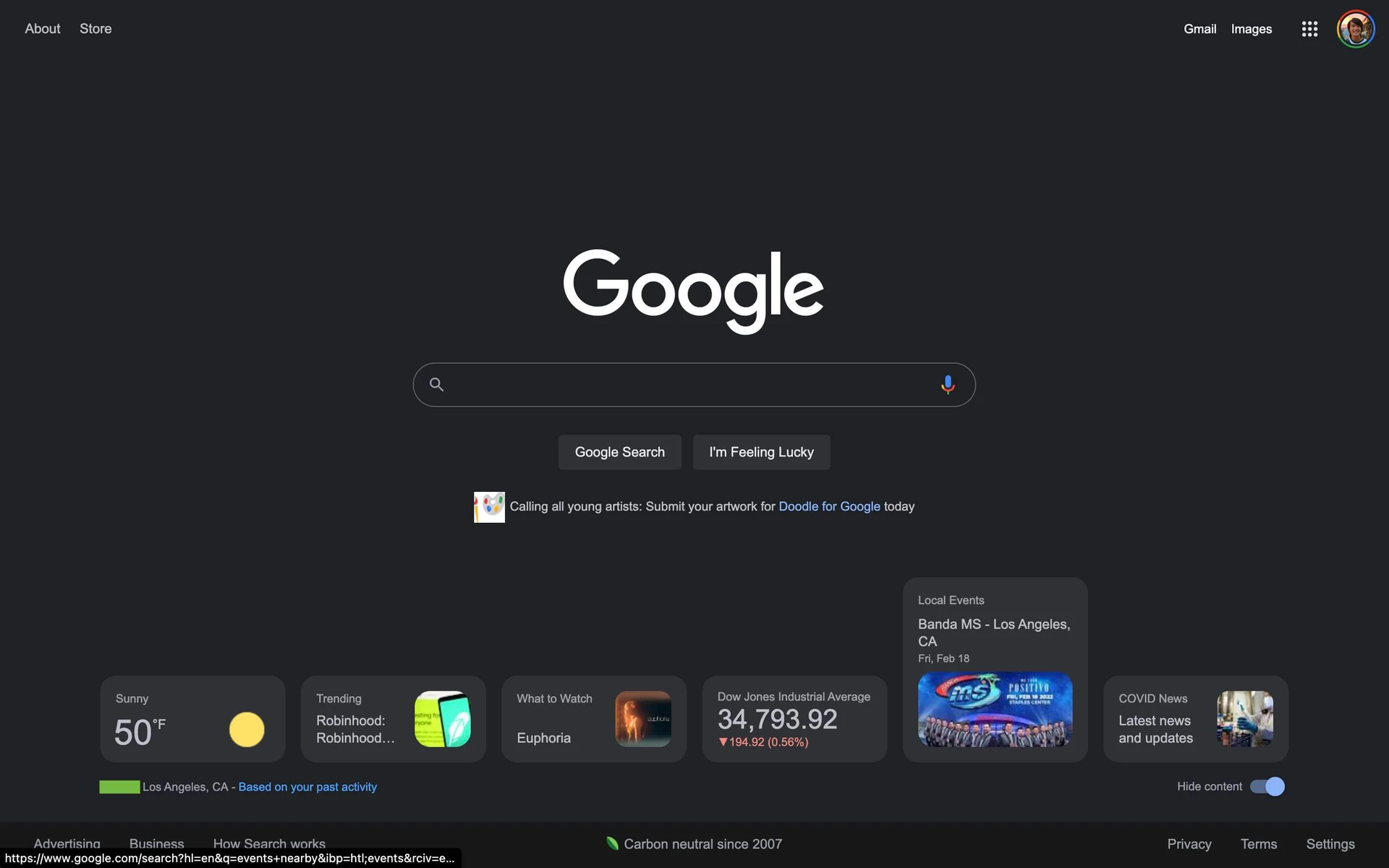Switch to Google Images
The image size is (1389, 868).
(1251, 29)
